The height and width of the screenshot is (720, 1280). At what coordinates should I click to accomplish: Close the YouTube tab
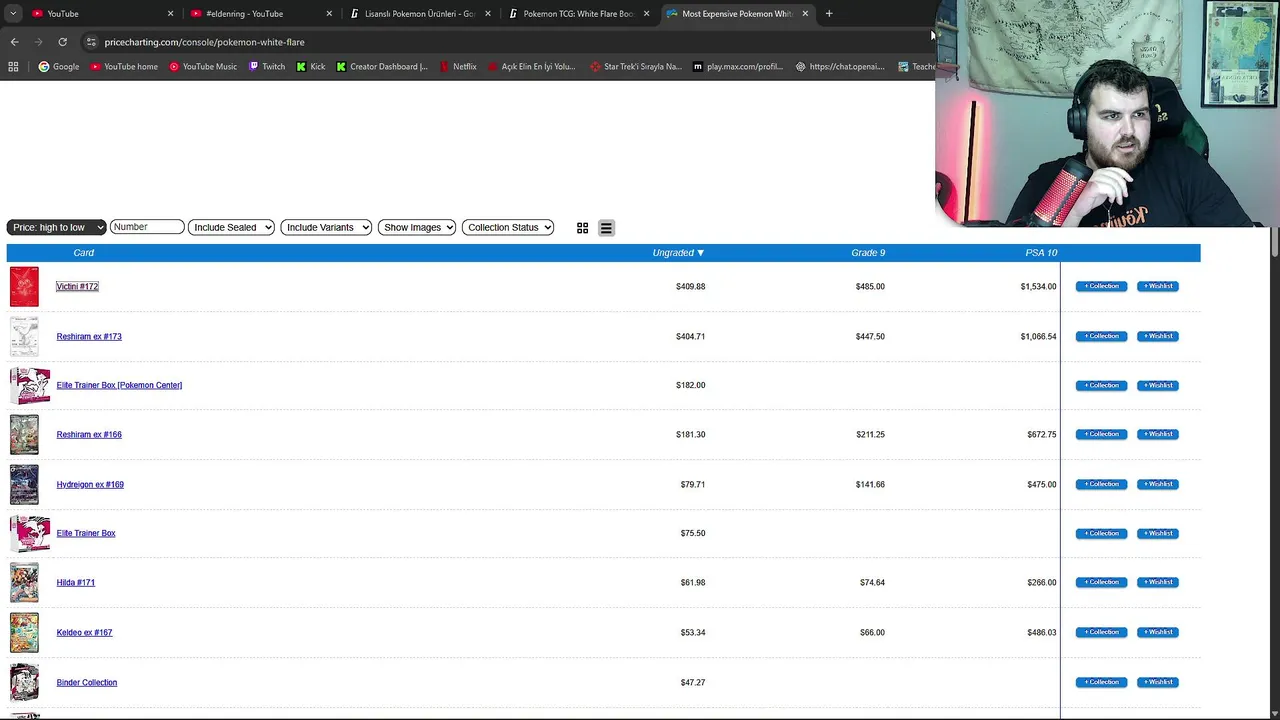[170, 14]
